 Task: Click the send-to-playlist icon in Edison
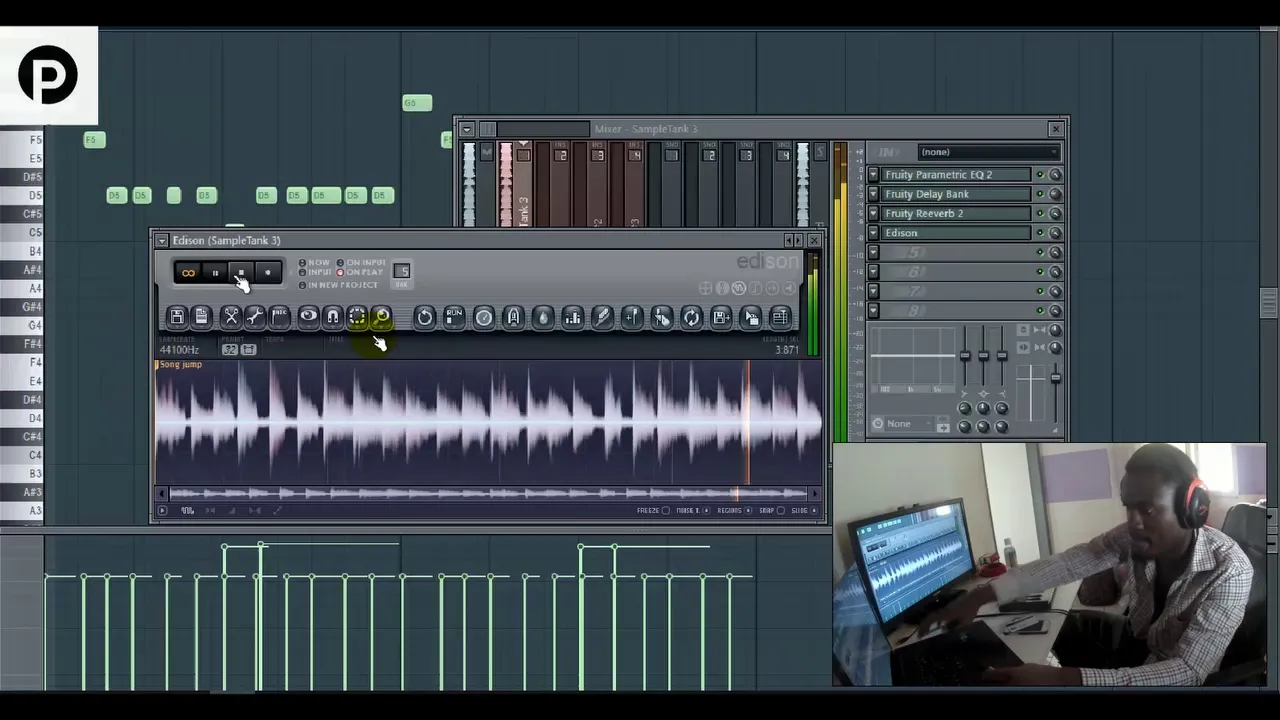click(x=780, y=317)
